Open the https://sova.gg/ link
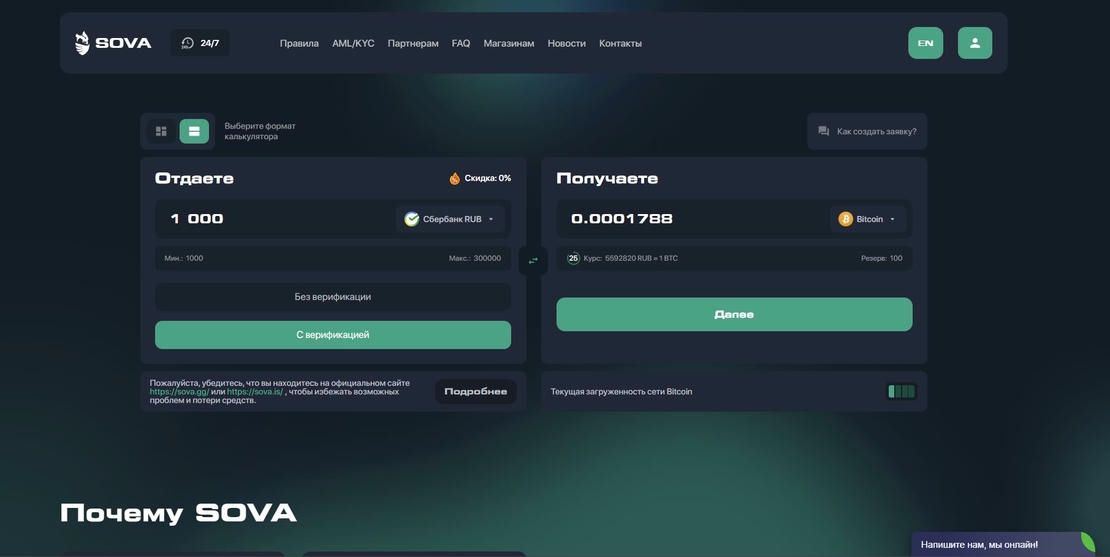This screenshot has width=1110, height=557. [x=179, y=391]
